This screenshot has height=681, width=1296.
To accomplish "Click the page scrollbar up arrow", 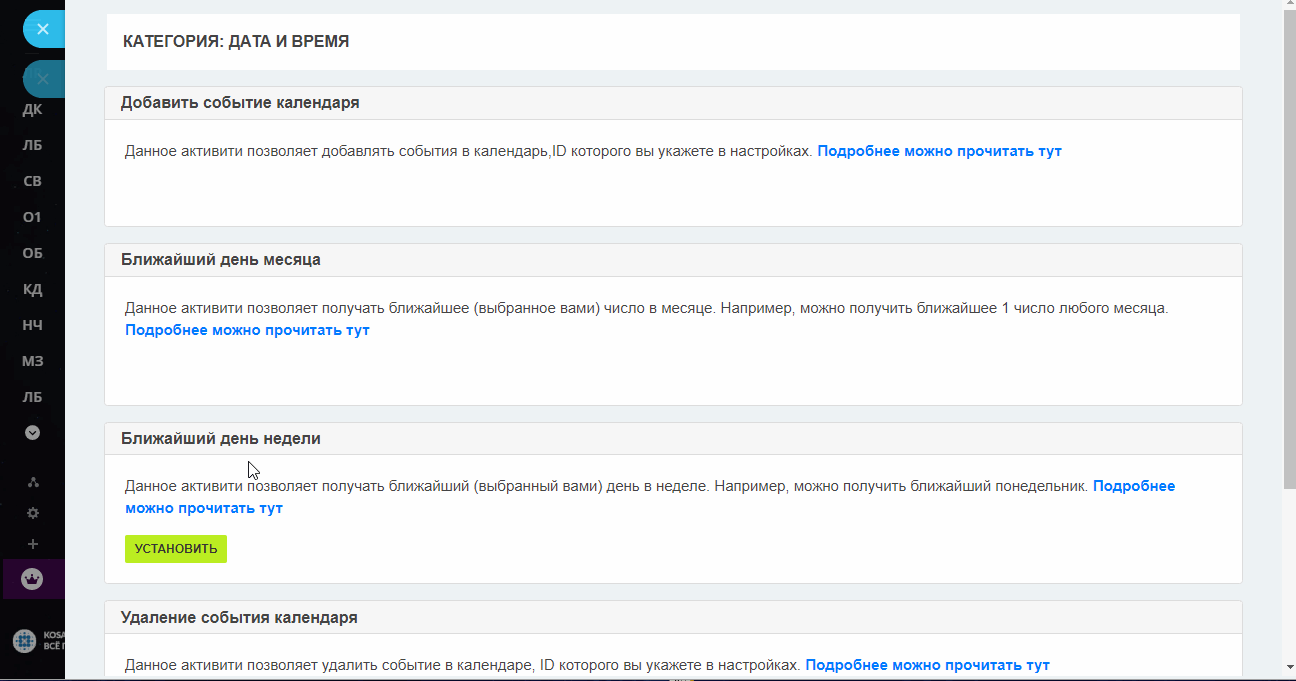I will click(1288, 6).
